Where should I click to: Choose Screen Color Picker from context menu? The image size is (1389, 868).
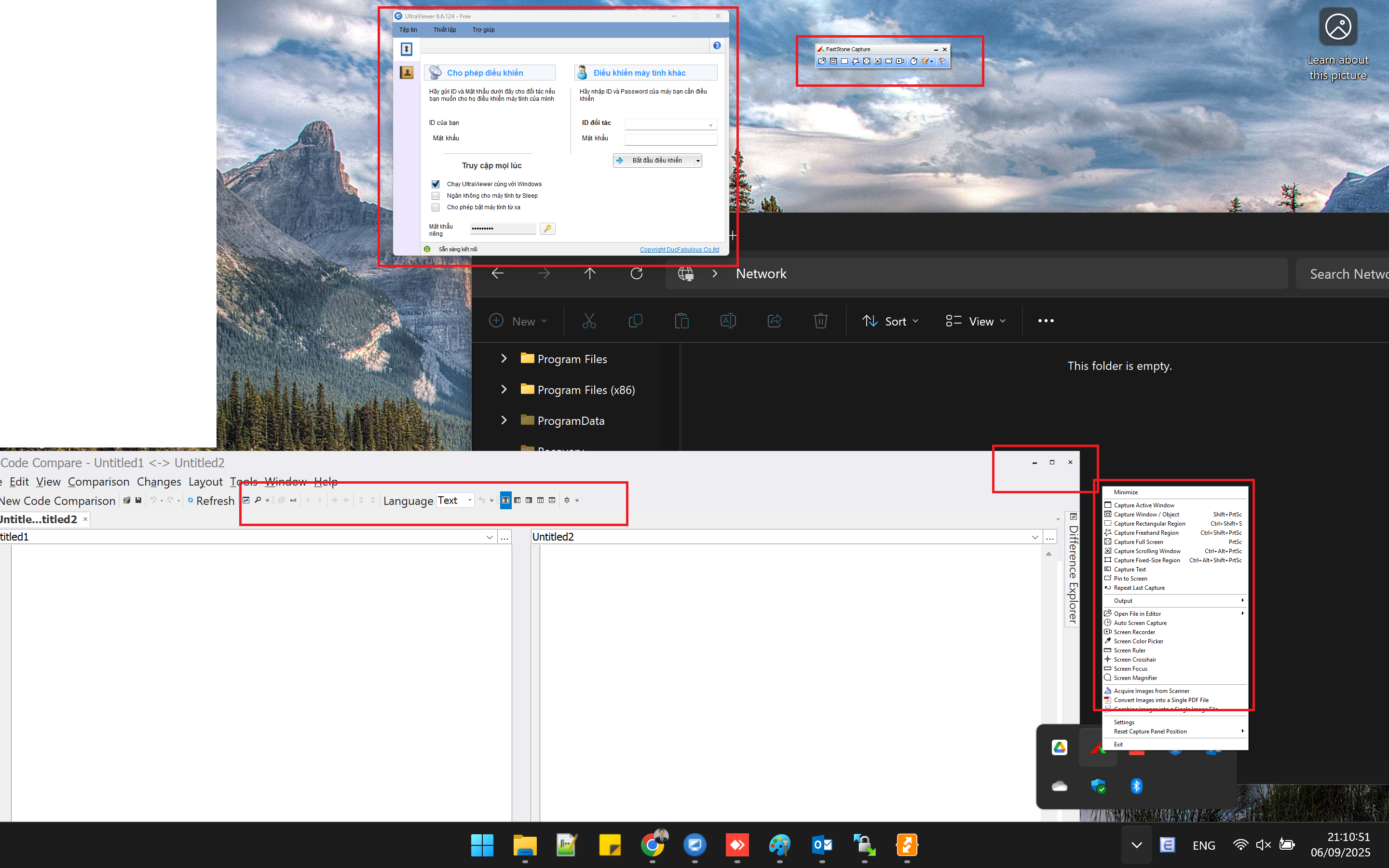pos(1138,641)
